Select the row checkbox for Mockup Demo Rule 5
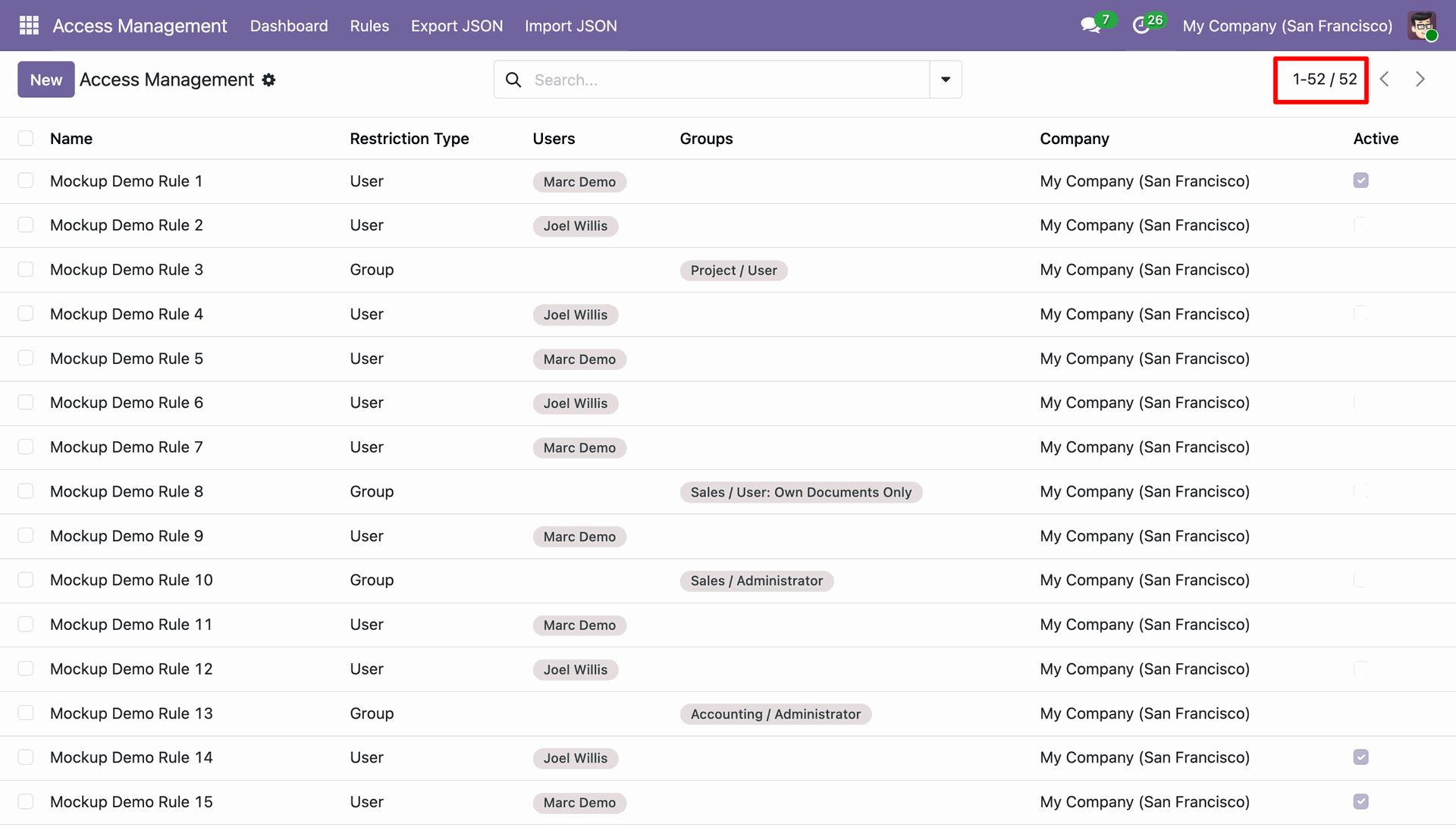 (x=26, y=358)
